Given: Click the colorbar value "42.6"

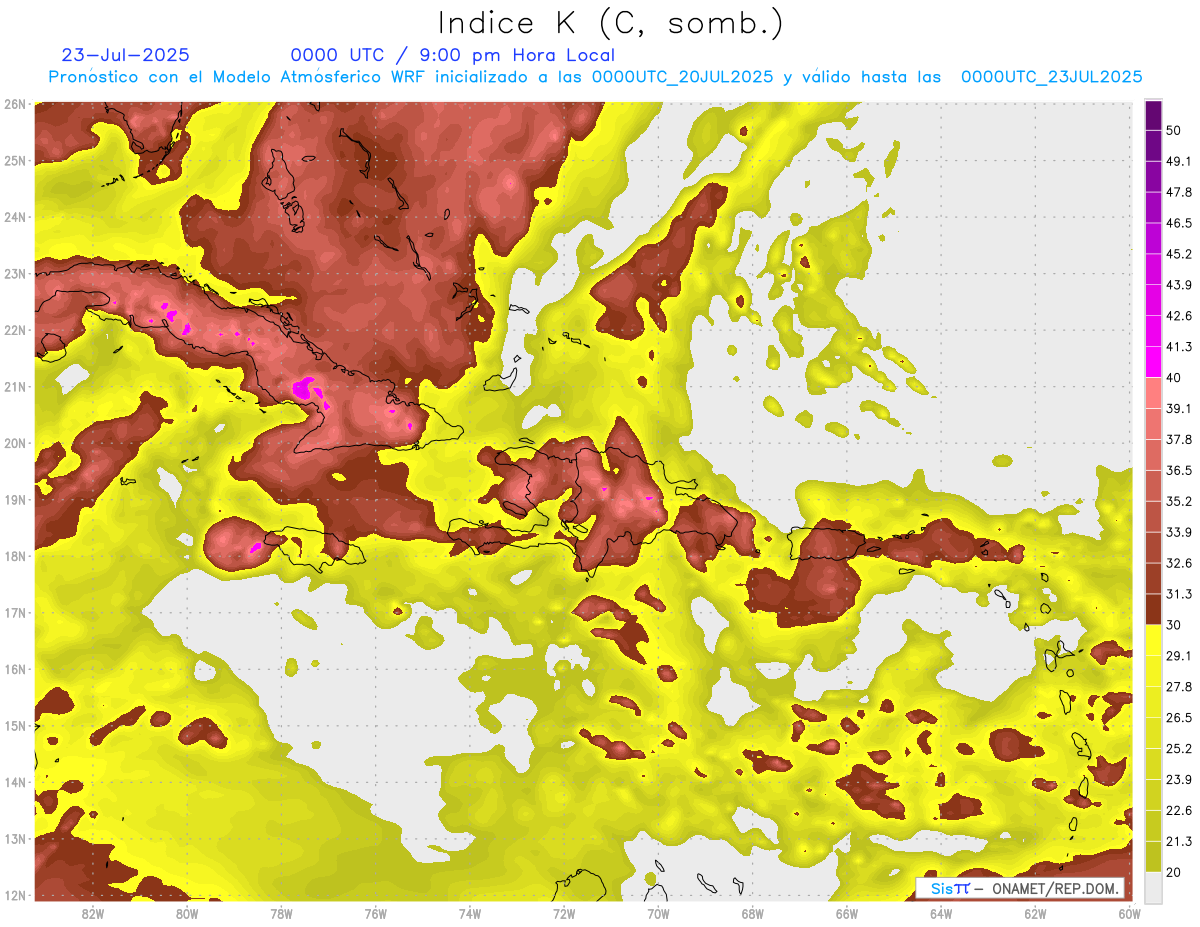Looking at the screenshot, I should click(1179, 316).
